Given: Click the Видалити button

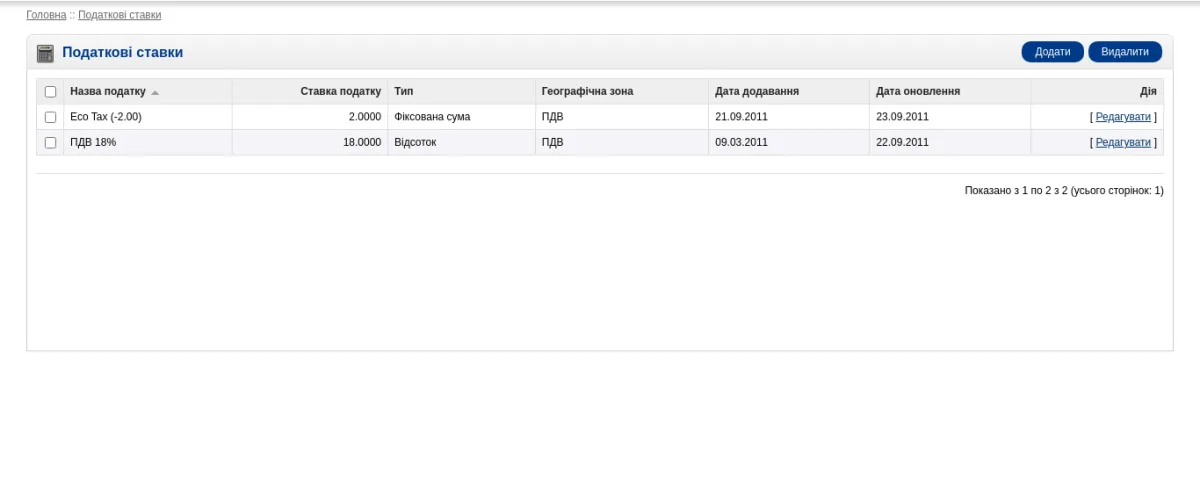Looking at the screenshot, I should coord(1125,52).
